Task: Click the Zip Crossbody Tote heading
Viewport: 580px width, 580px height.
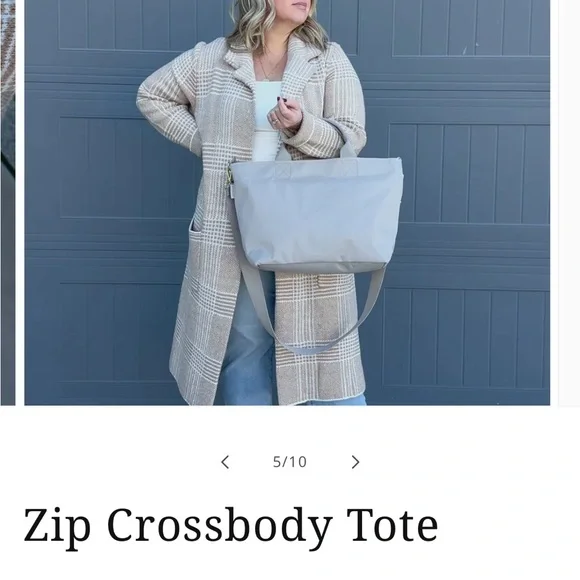Action: click(x=231, y=527)
